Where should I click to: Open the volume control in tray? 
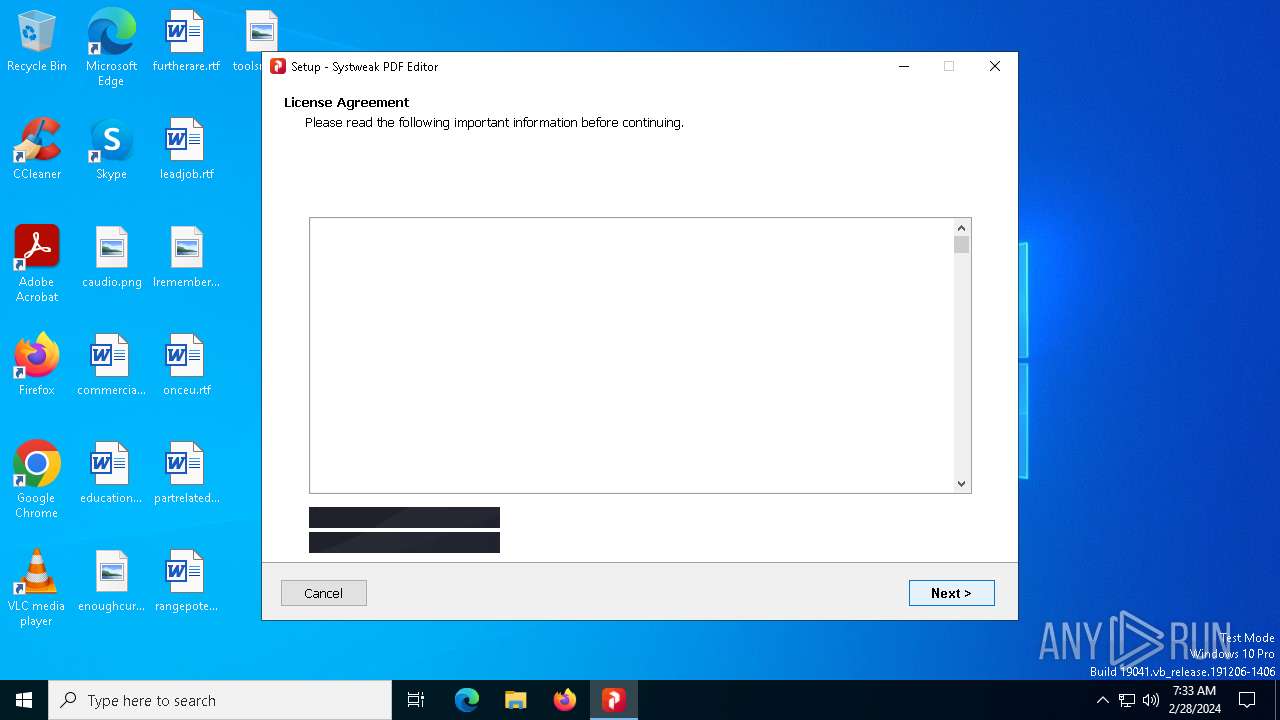[x=1151, y=700]
